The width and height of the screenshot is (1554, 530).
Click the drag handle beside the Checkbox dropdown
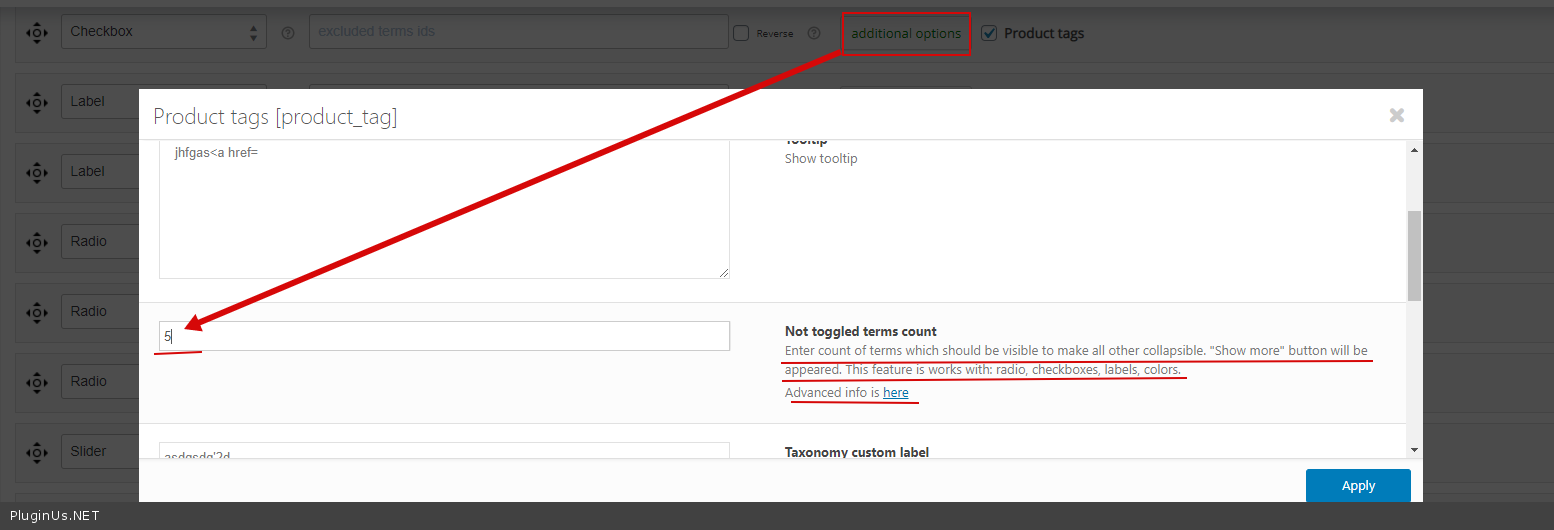[36, 32]
